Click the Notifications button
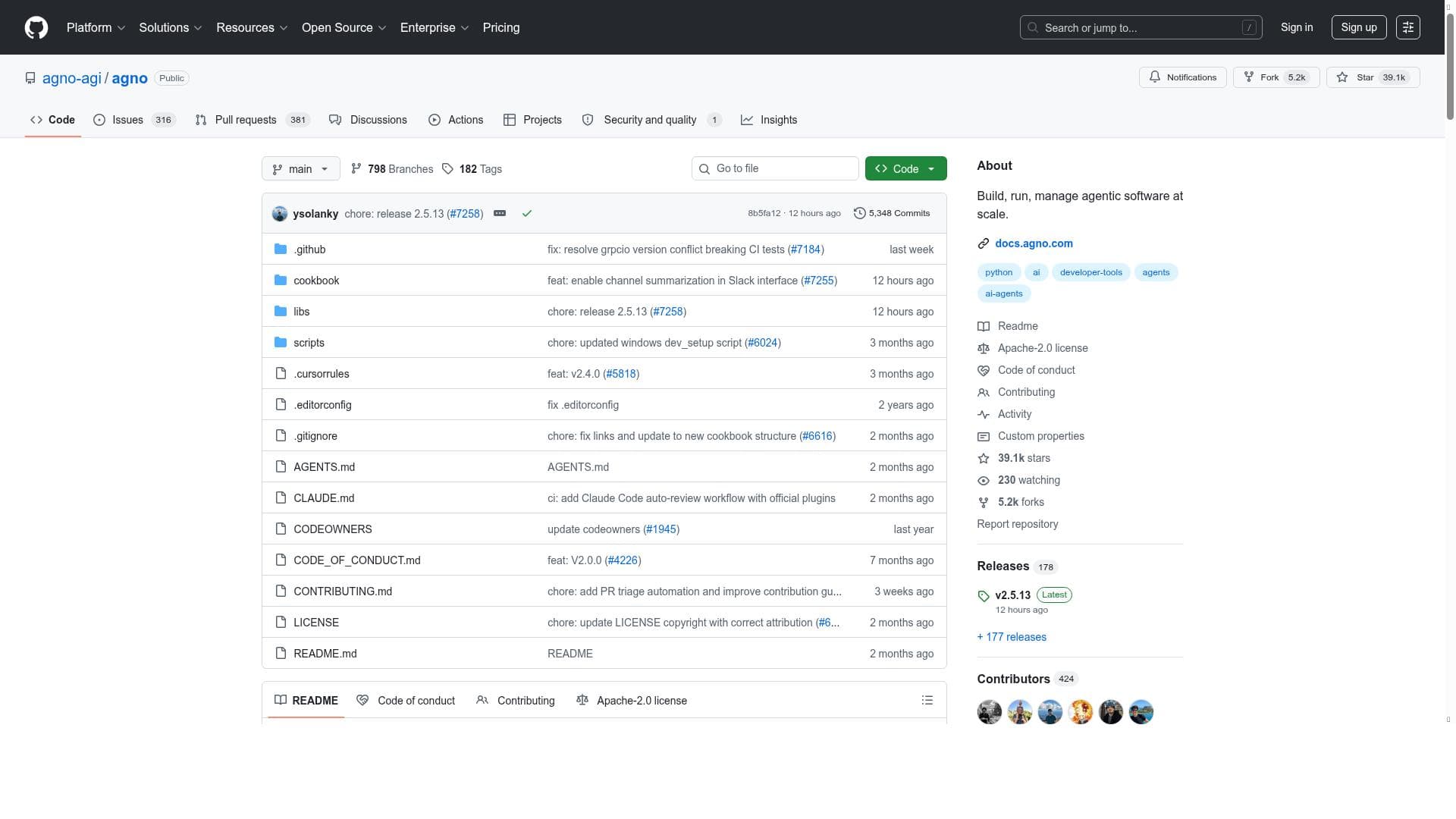This screenshot has height=819, width=1456. [x=1182, y=77]
